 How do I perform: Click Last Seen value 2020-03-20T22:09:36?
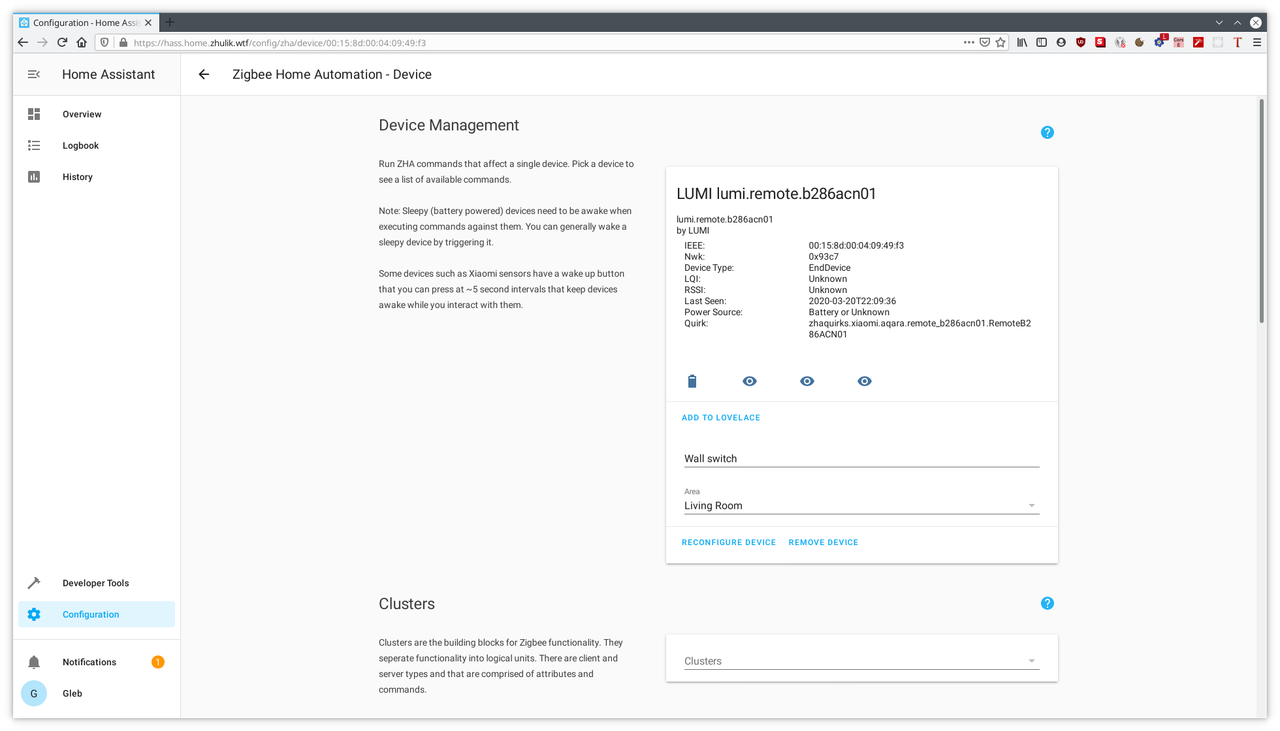852,301
